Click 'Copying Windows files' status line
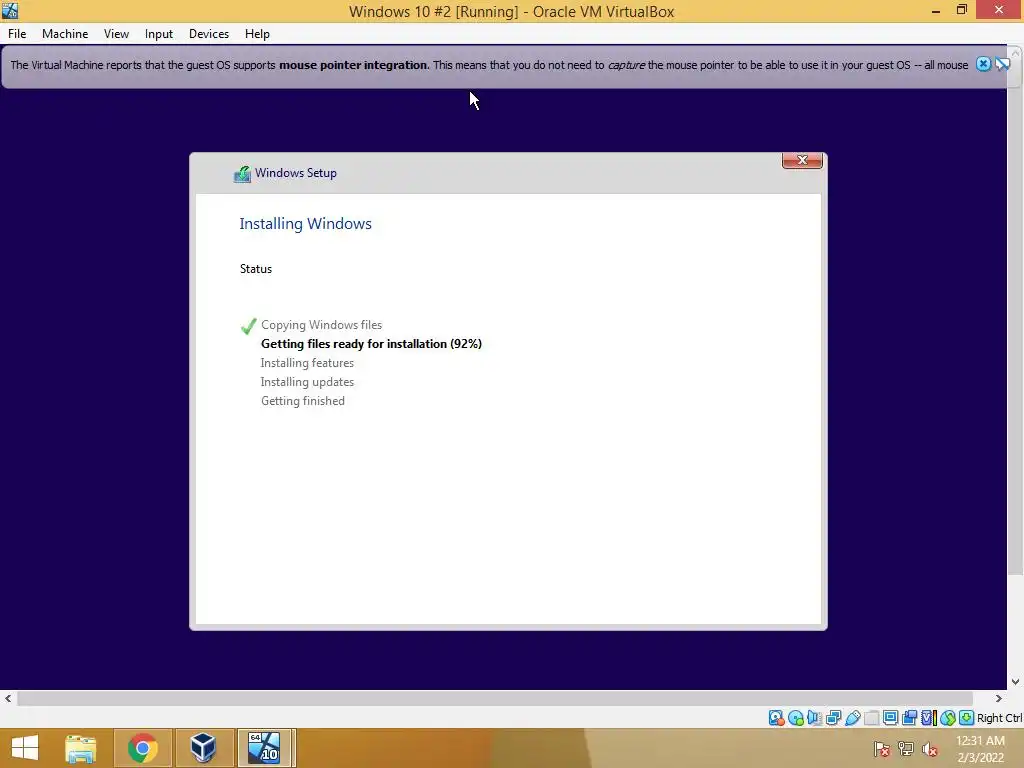The image size is (1024, 768). (x=321, y=325)
